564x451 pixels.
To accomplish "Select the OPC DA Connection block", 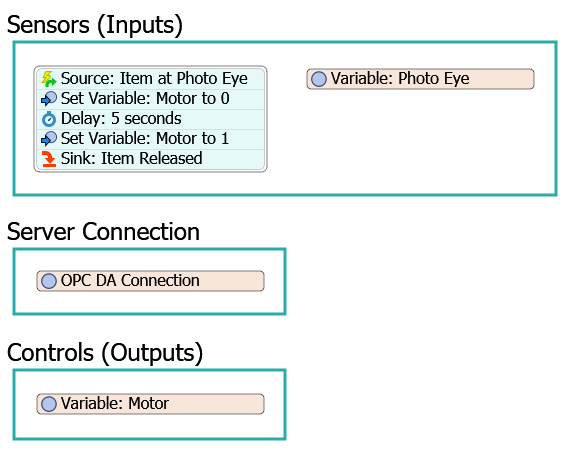I will (x=150, y=281).
